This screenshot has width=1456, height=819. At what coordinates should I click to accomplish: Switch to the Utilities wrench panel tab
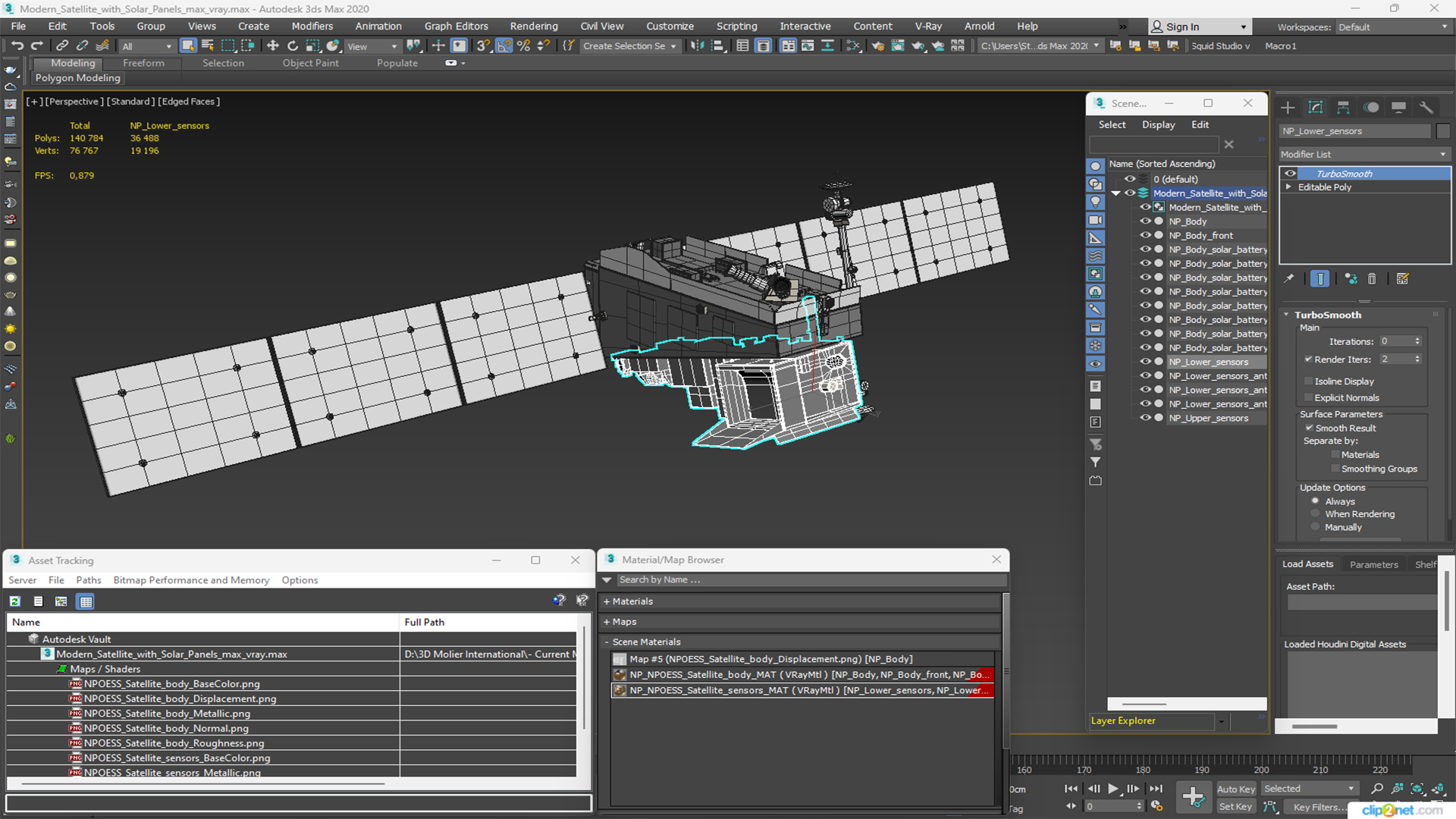[1426, 108]
